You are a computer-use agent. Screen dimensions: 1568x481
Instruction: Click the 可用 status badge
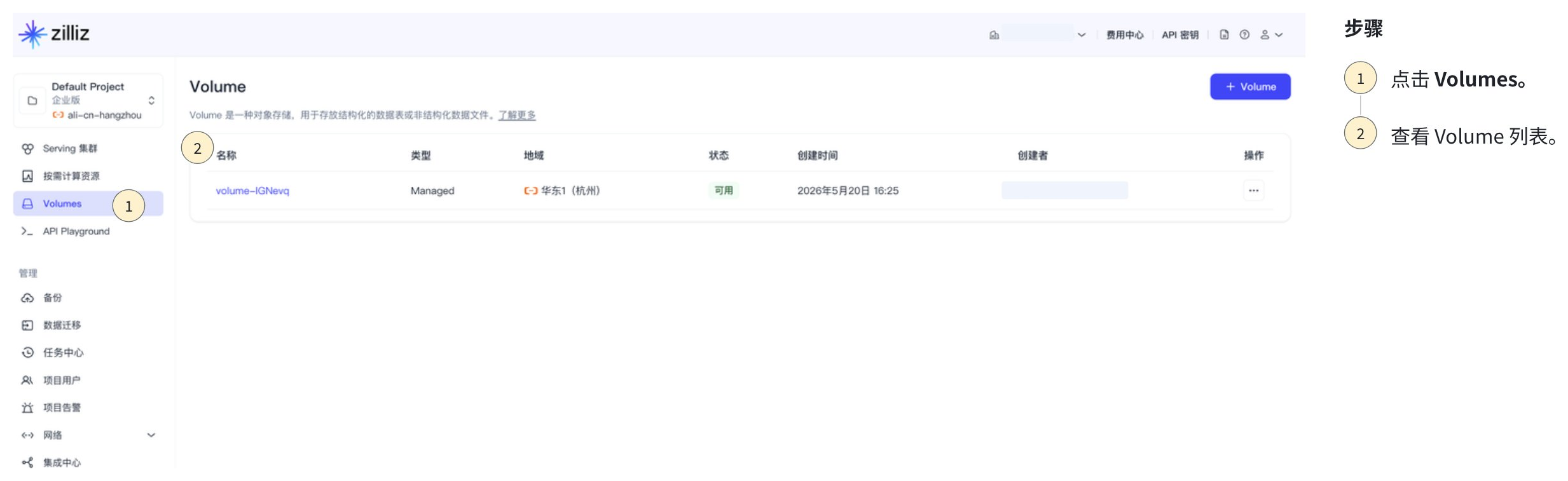pyautogui.click(x=724, y=191)
